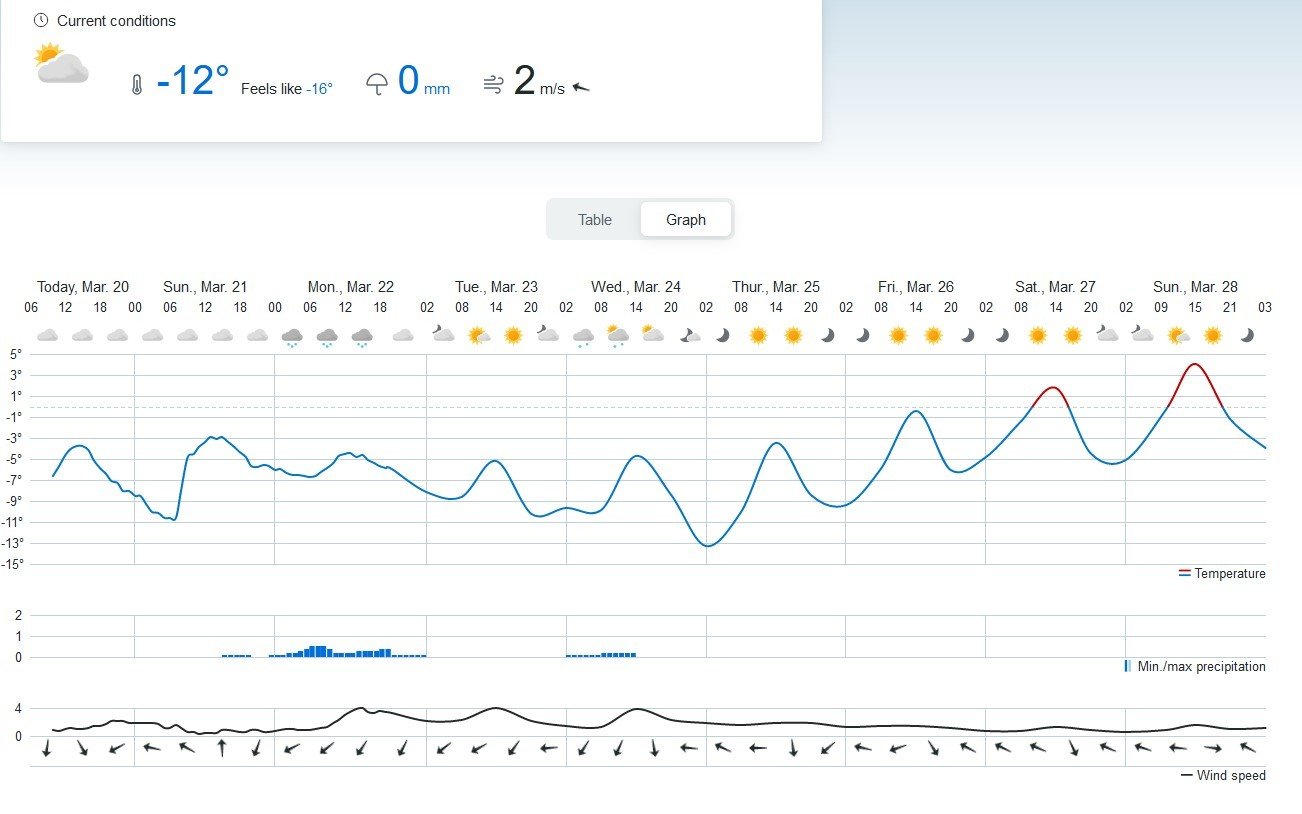
Task: Click tallest precipitation bar on Mon., Mar. 22
Action: 316,651
